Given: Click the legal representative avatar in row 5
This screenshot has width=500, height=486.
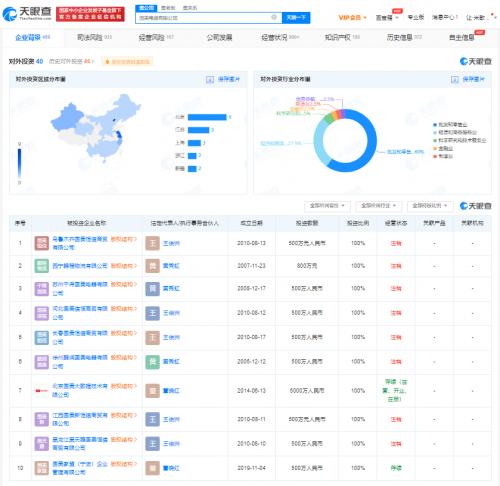Looking at the screenshot, I should tap(152, 337).
